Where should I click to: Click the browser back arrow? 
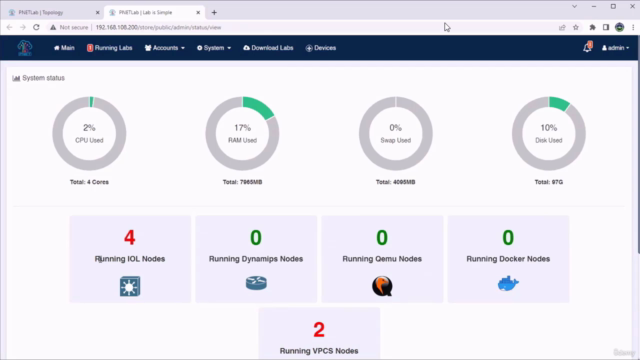tap(9, 27)
